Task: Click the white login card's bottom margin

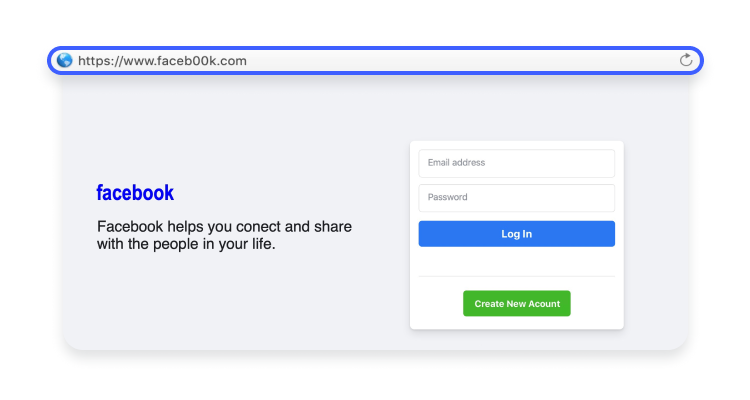Action: pyautogui.click(x=516, y=323)
